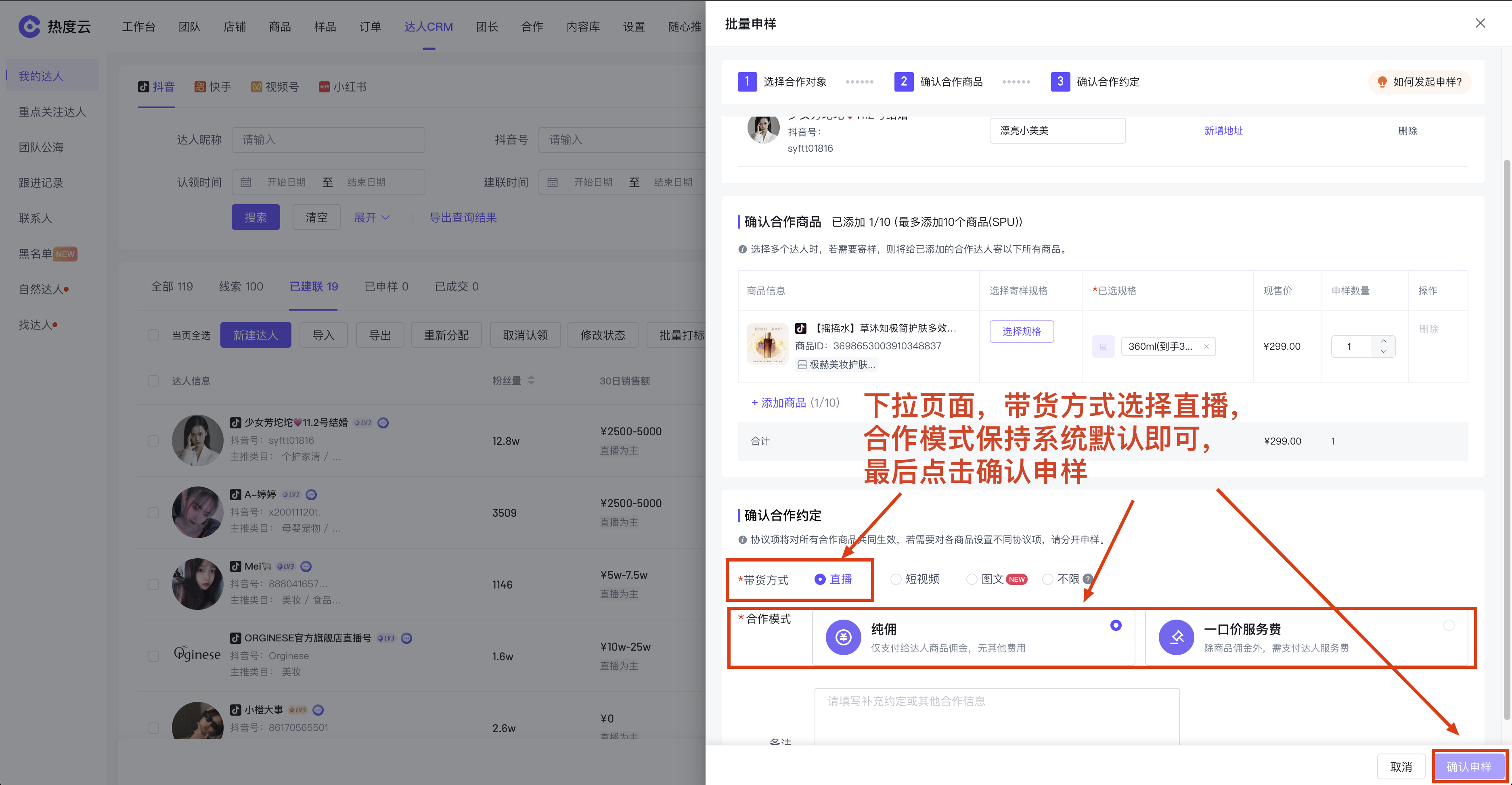The image size is (1512, 785).
Task: Click the 新增地址 link
Action: click(x=1223, y=130)
